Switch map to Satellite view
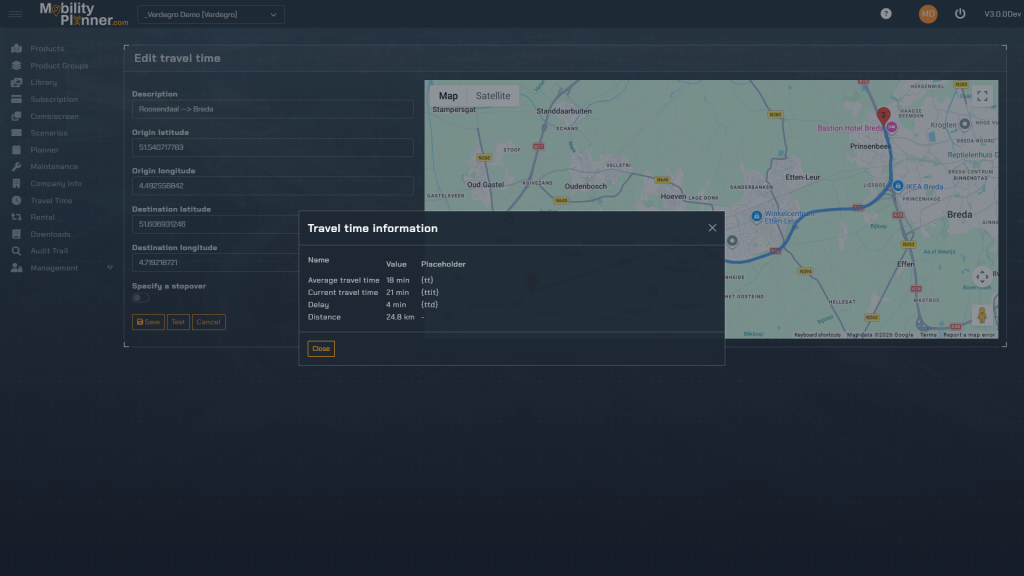Image resolution: width=1024 pixels, height=576 pixels. click(492, 96)
